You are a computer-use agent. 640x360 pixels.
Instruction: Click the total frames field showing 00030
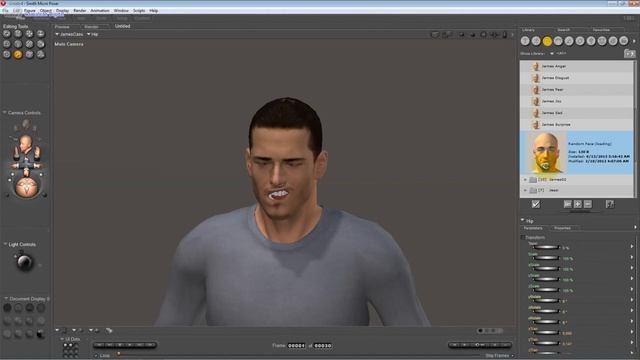(323, 346)
